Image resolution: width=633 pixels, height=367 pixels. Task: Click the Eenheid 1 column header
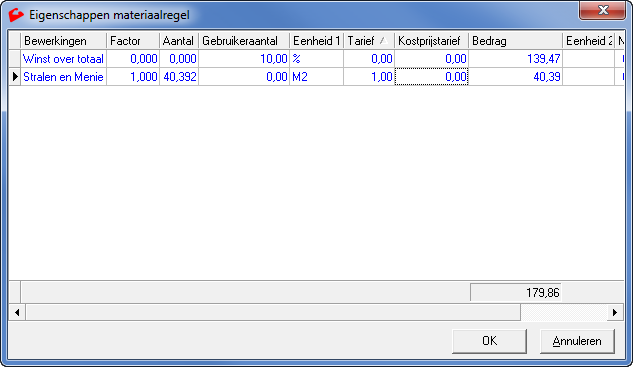click(316, 41)
